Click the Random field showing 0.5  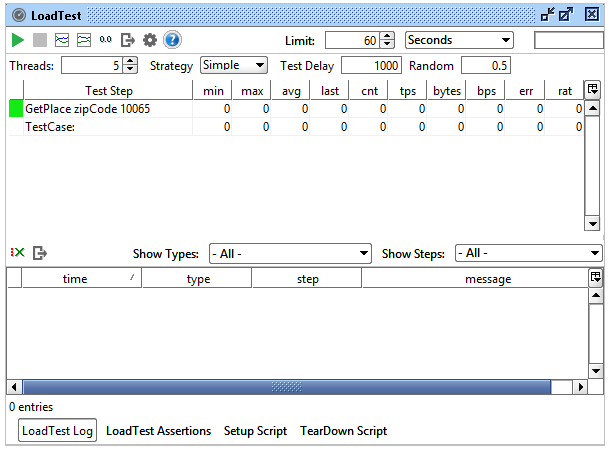tap(485, 65)
